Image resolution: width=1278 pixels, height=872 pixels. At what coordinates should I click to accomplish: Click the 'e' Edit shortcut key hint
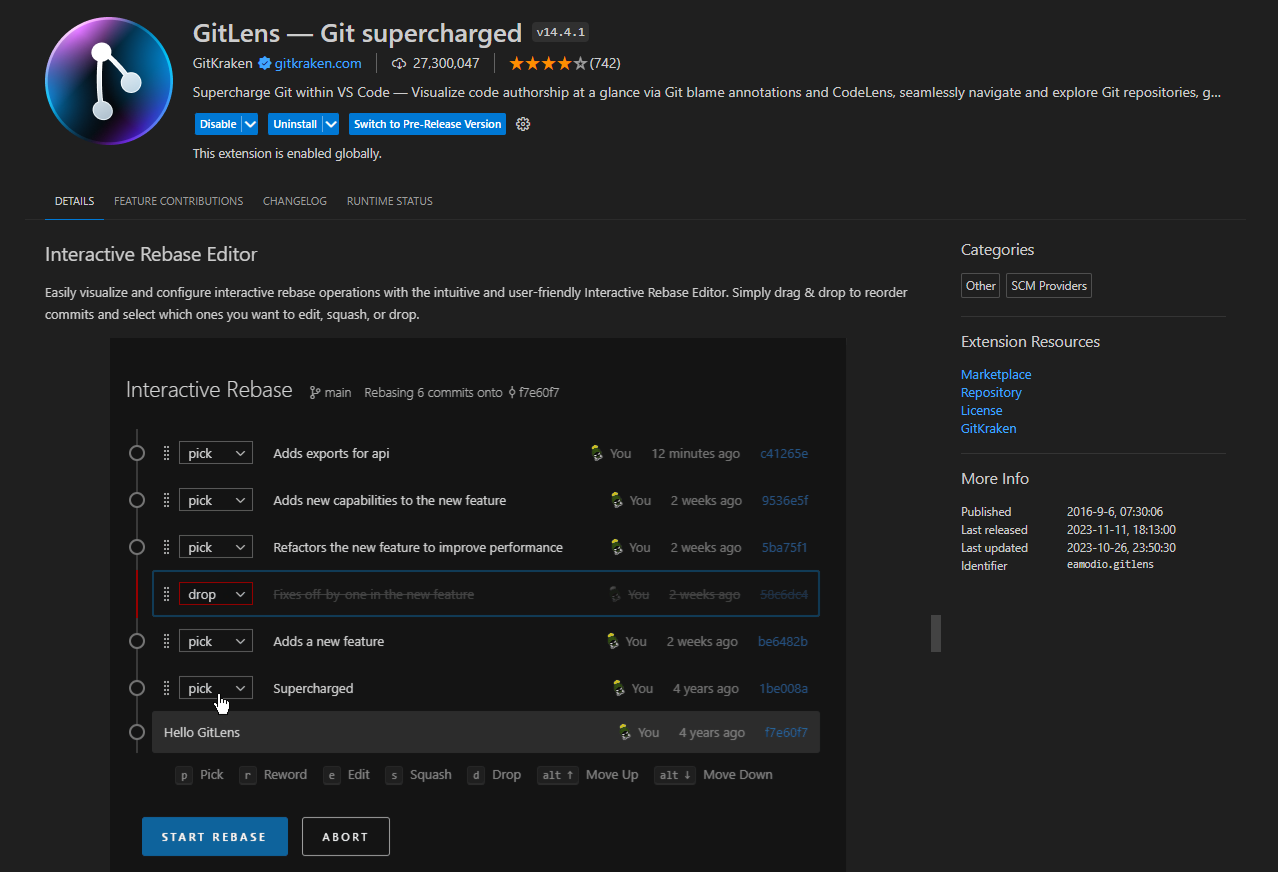tap(332, 775)
